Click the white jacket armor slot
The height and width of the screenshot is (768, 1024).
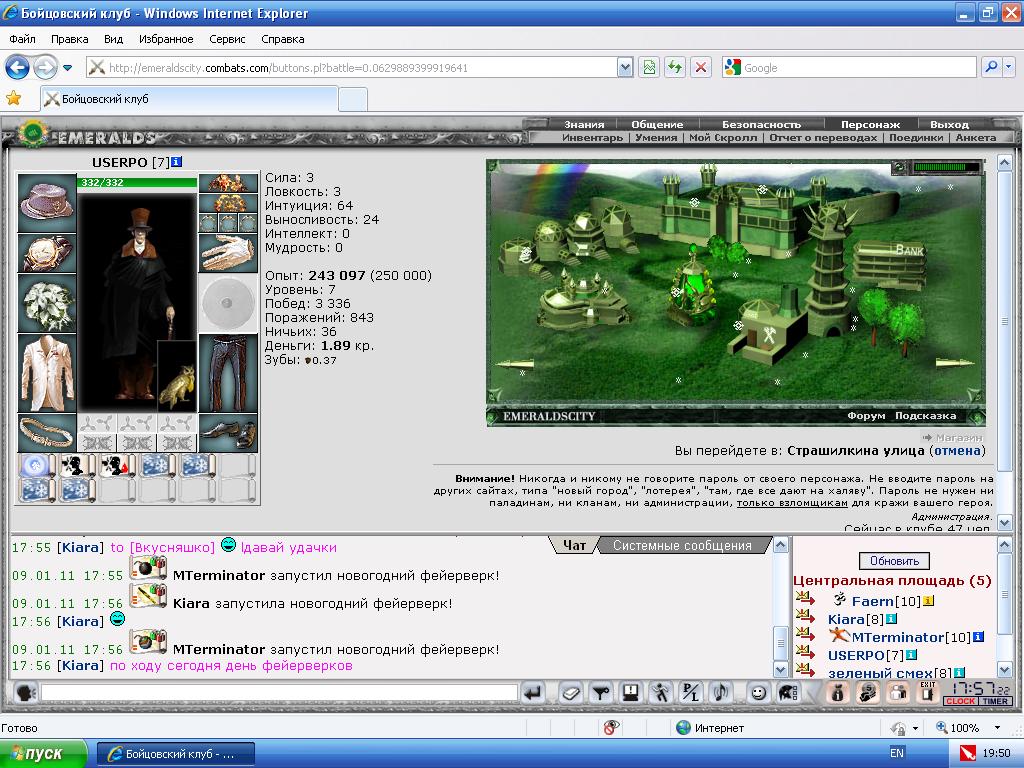[x=46, y=374]
